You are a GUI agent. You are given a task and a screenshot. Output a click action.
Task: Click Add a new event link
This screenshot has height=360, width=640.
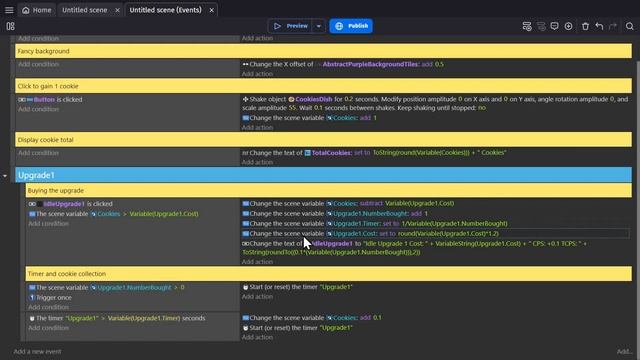(38, 351)
